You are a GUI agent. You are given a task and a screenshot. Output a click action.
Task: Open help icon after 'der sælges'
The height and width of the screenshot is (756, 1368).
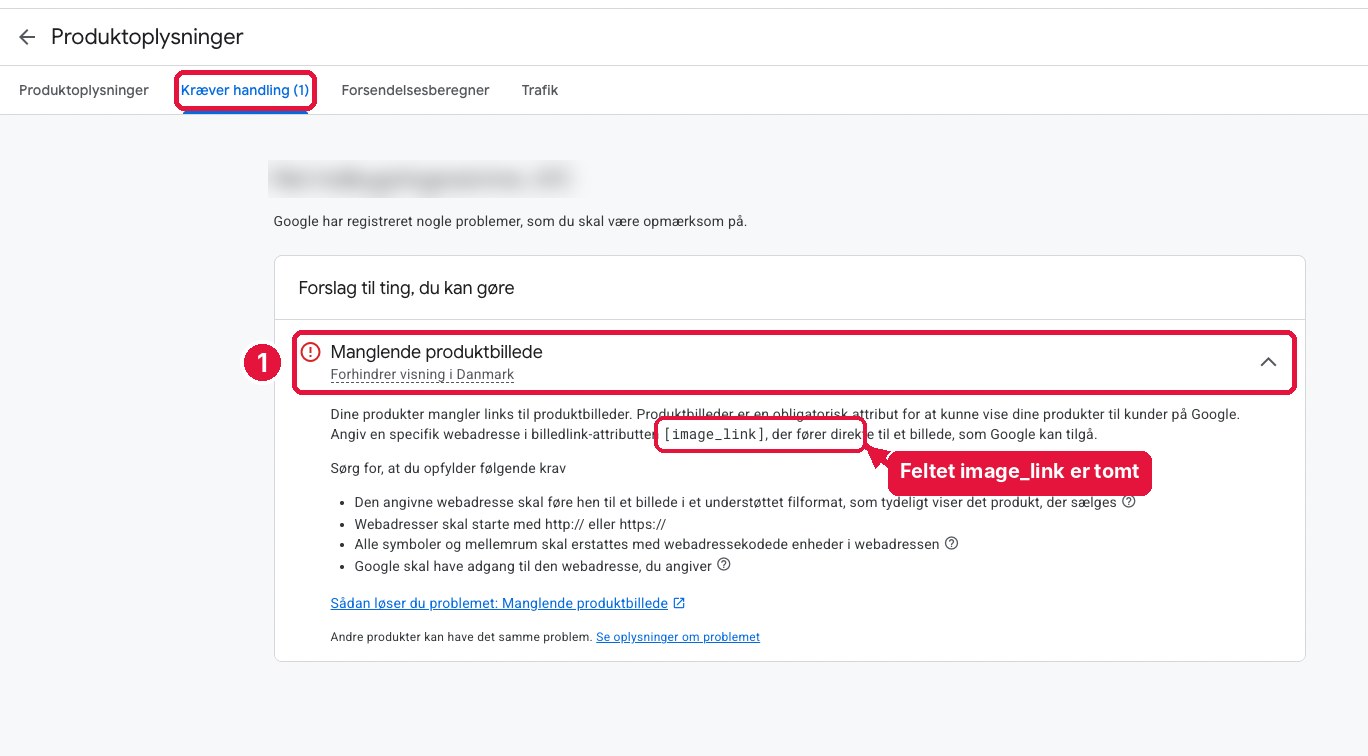click(1129, 502)
